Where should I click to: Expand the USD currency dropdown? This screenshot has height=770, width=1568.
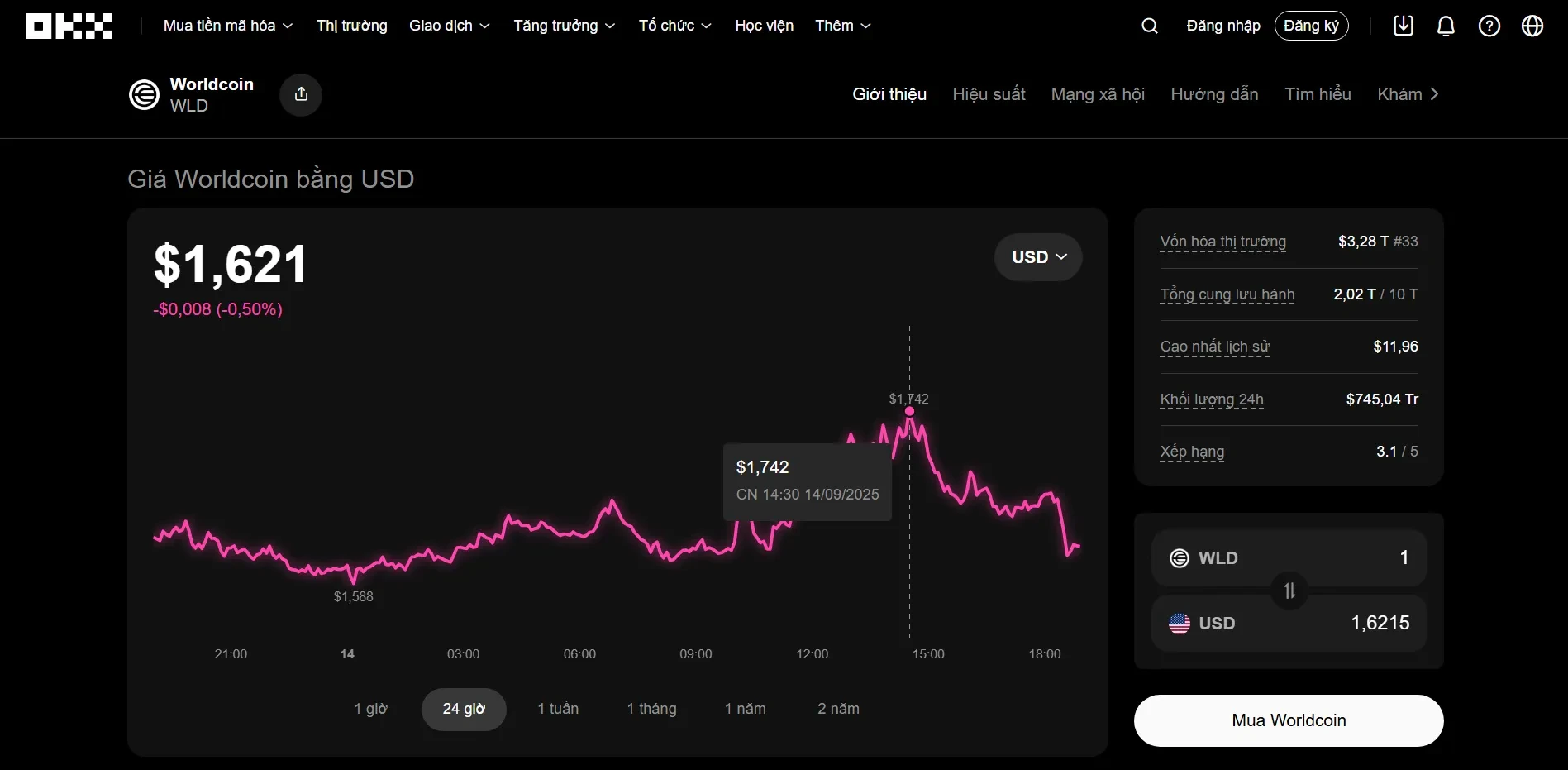[1038, 257]
